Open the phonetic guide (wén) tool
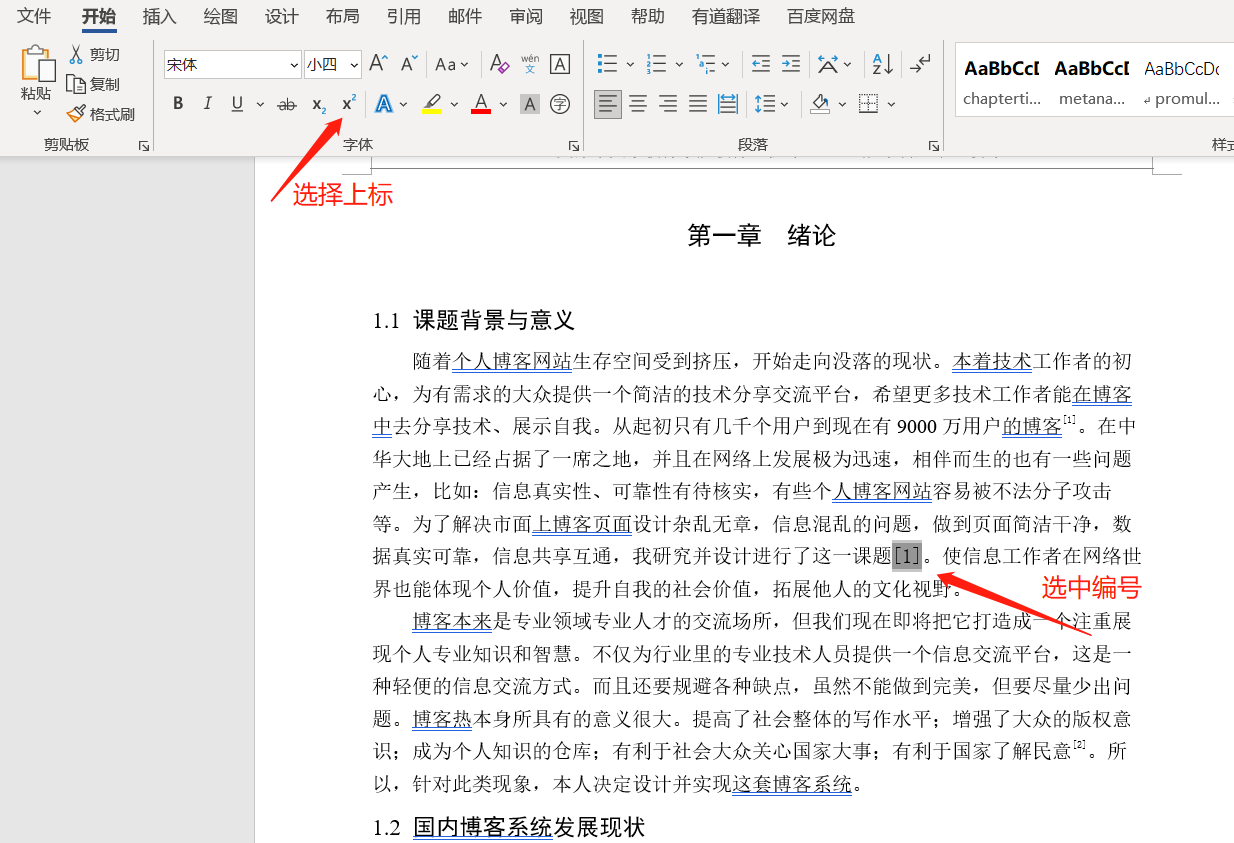 point(530,64)
